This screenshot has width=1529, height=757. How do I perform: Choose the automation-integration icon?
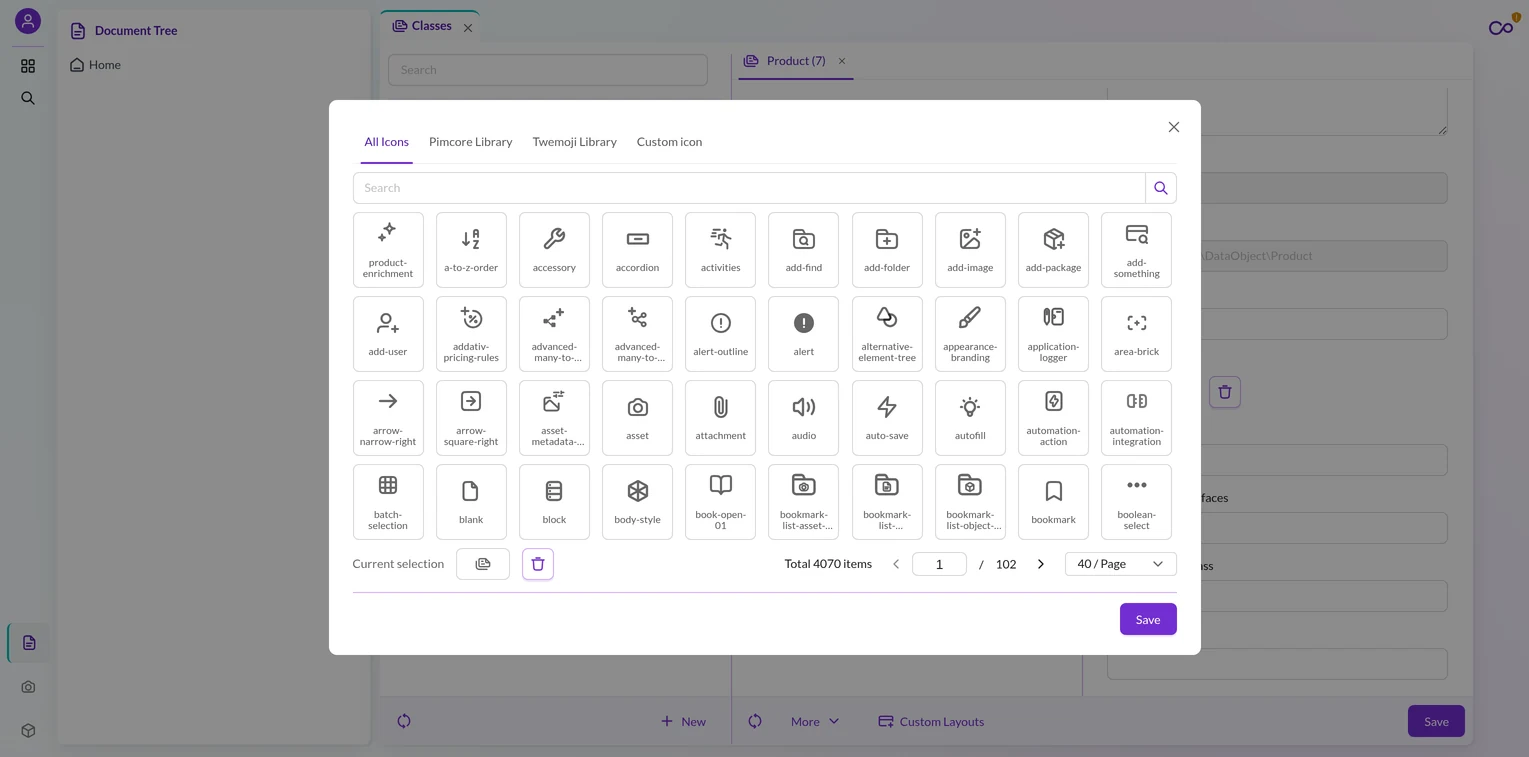[1136, 417]
